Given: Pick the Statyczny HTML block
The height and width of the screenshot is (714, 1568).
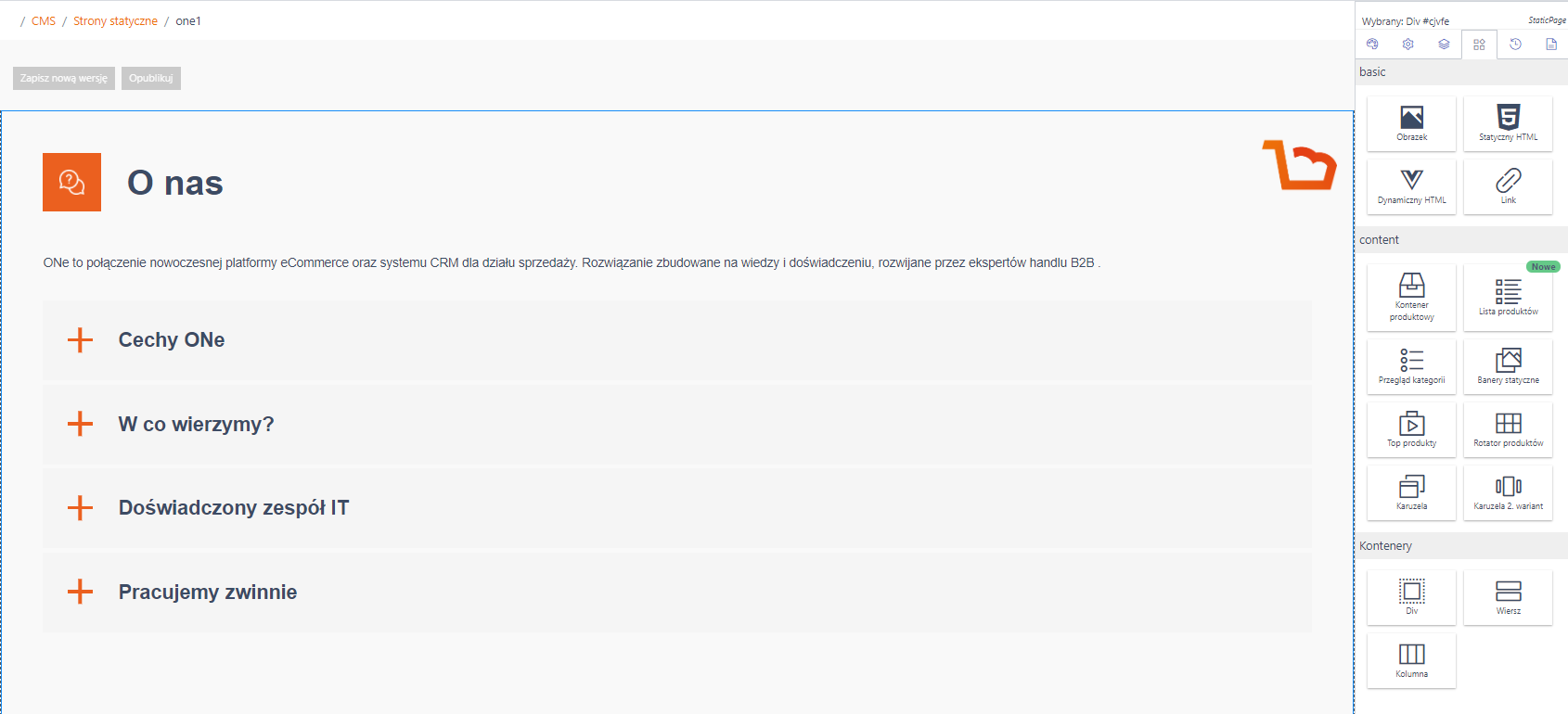Looking at the screenshot, I should 1508,123.
